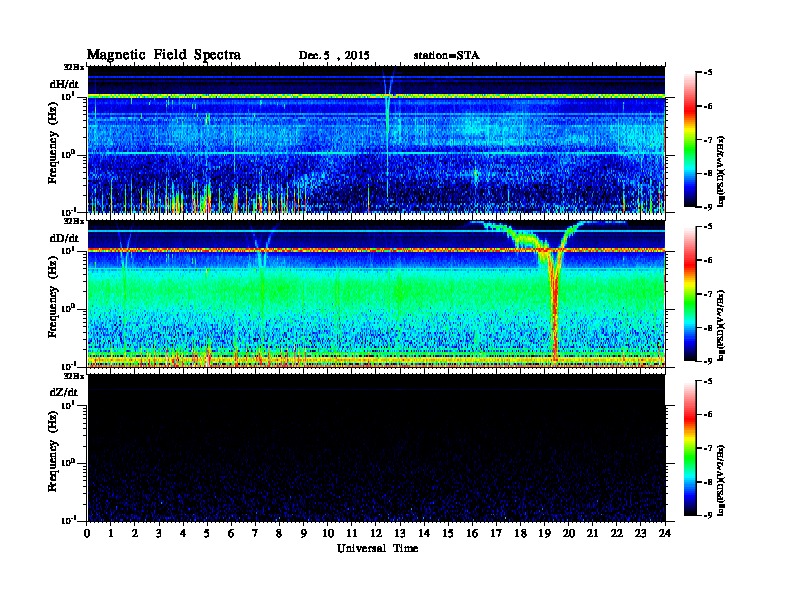
Task: Click the hour 10 tick label
Action: (328, 534)
